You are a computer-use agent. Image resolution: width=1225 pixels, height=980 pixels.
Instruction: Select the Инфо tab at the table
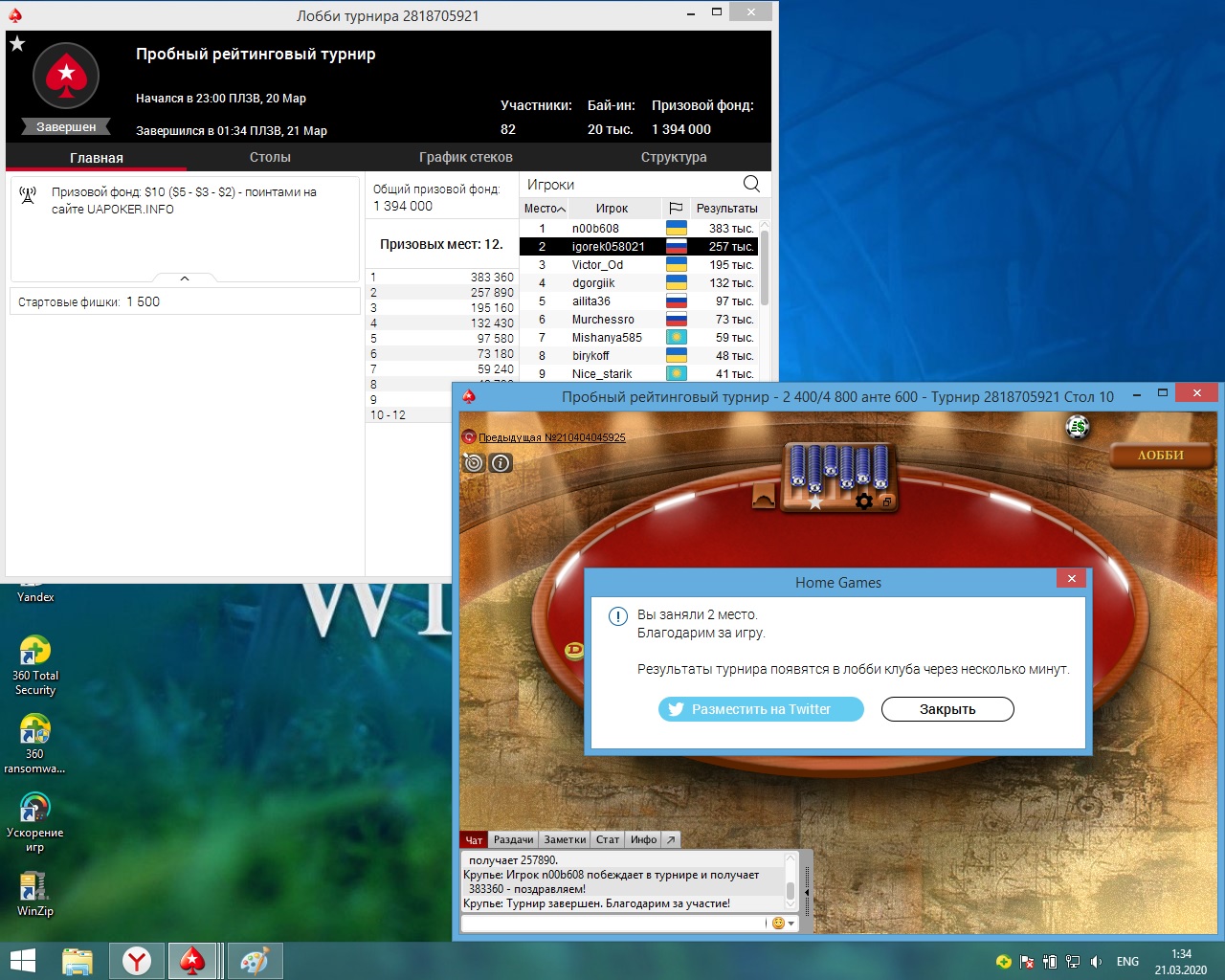(643, 839)
